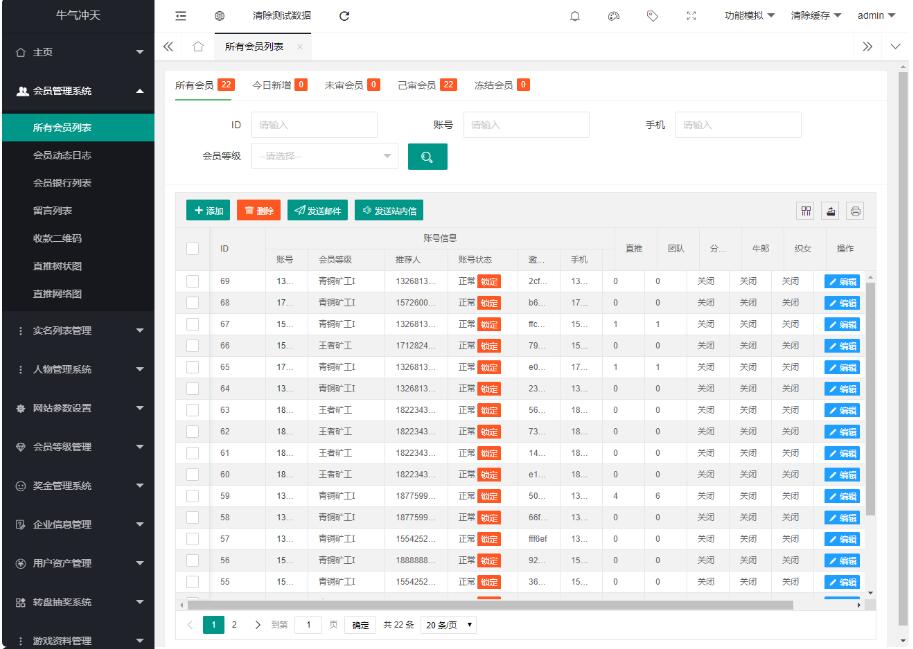Click the table export icon
The width and height of the screenshot is (913, 649).
[x=831, y=209]
